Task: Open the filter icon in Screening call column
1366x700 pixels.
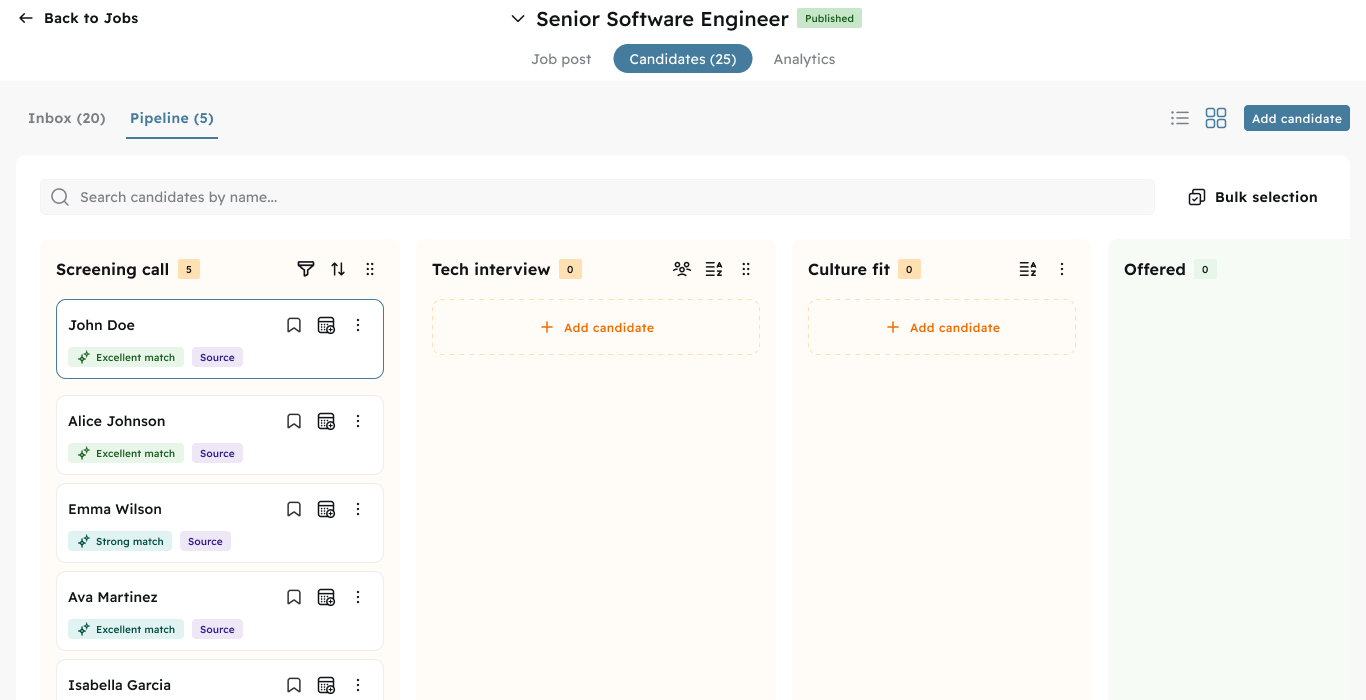Action: pyautogui.click(x=306, y=269)
